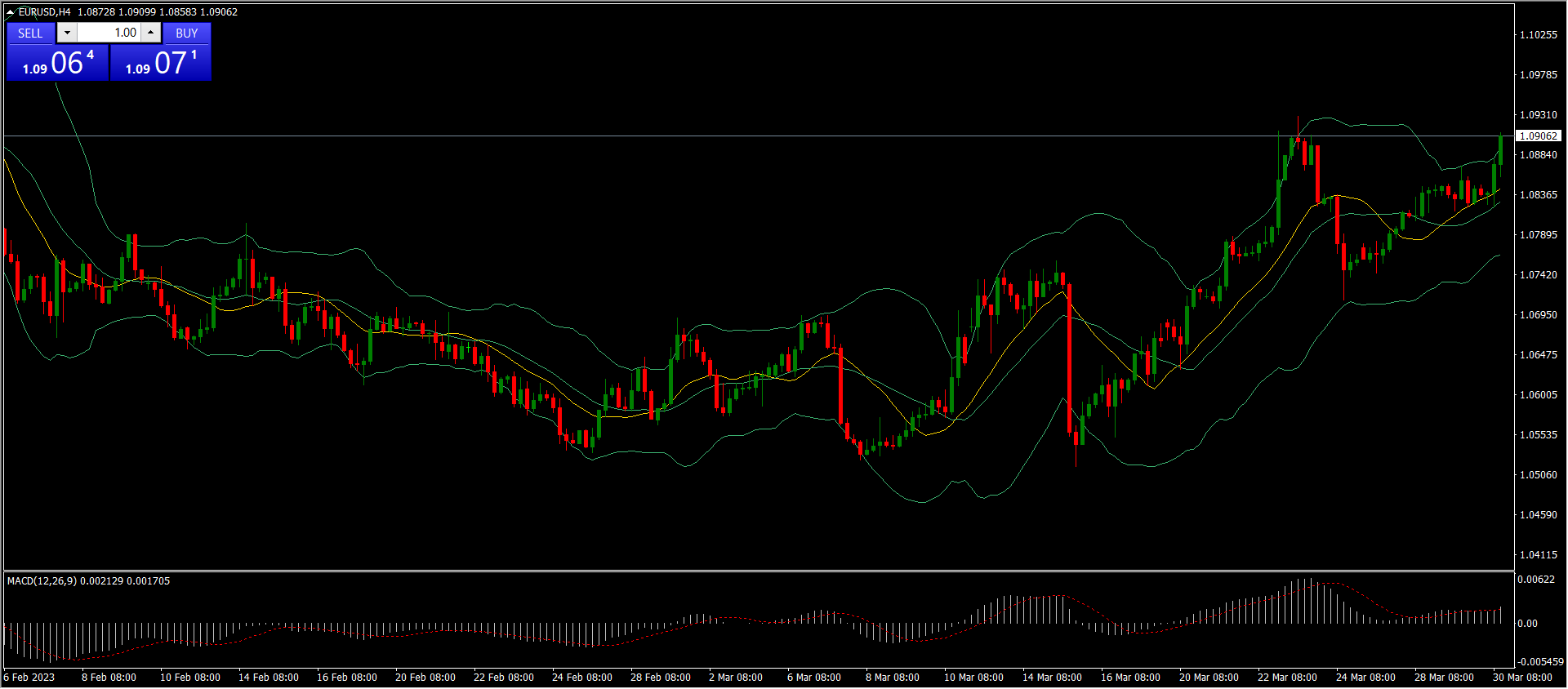Click the MACD scale value -0.005459
Screen dimensions: 1568x689
1540,662
